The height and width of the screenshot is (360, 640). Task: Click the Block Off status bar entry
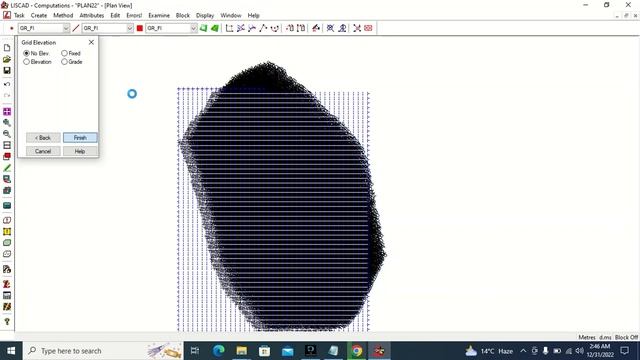point(626,337)
